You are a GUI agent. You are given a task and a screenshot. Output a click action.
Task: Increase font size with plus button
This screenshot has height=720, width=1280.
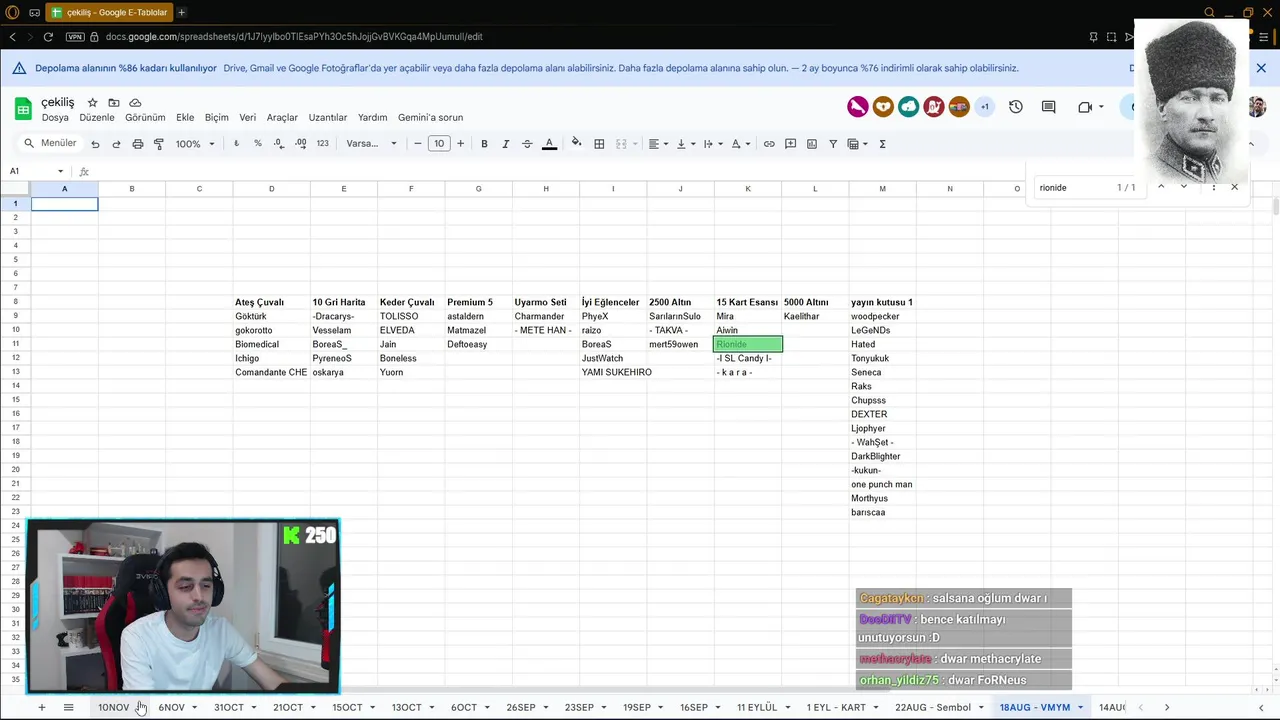(460, 144)
